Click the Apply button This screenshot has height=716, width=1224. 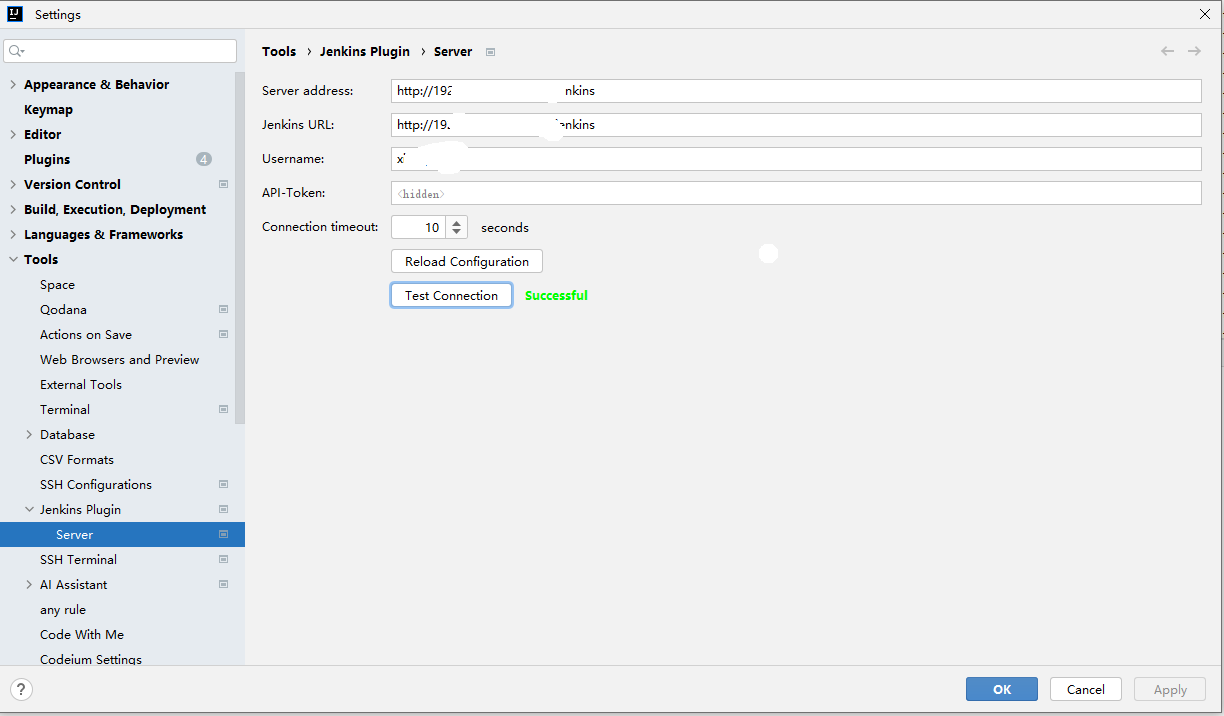pos(1170,689)
